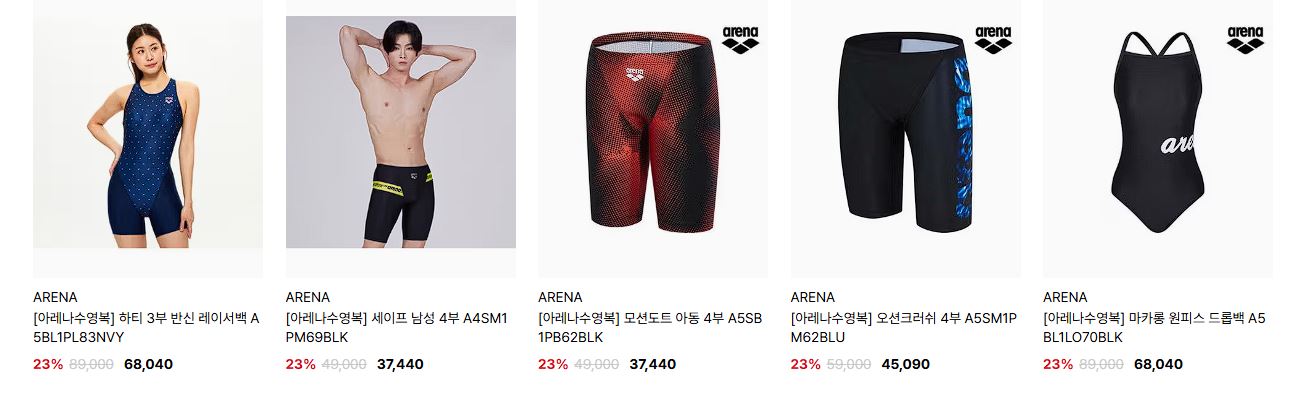Open product title ending BL1LO70BLK
1295x402 pixels.
1154,328
